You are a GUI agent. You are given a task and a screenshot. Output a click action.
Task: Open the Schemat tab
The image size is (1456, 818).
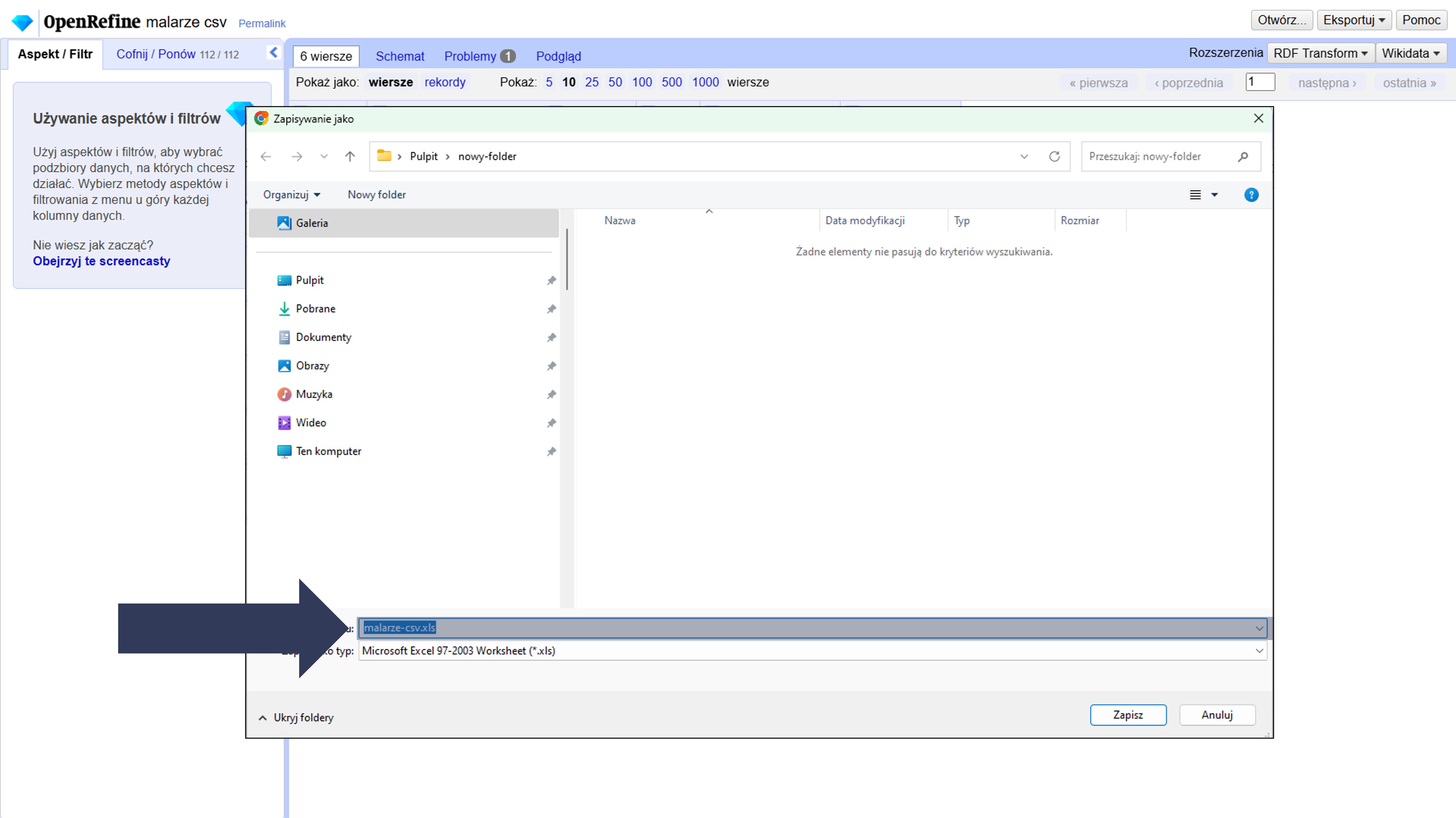point(400,57)
